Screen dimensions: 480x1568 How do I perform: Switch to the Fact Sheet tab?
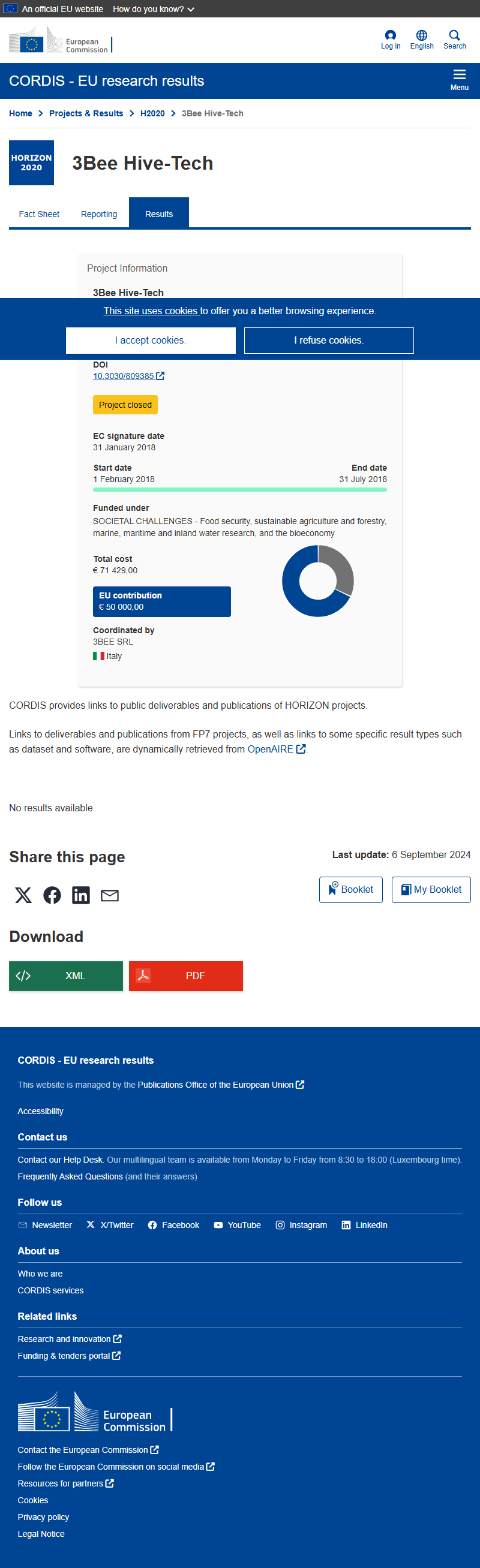pos(39,214)
